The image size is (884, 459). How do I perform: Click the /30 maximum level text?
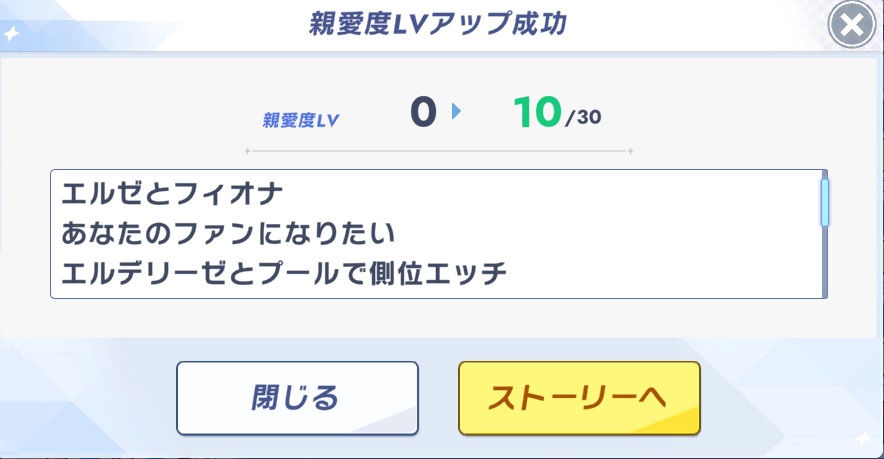tap(583, 117)
